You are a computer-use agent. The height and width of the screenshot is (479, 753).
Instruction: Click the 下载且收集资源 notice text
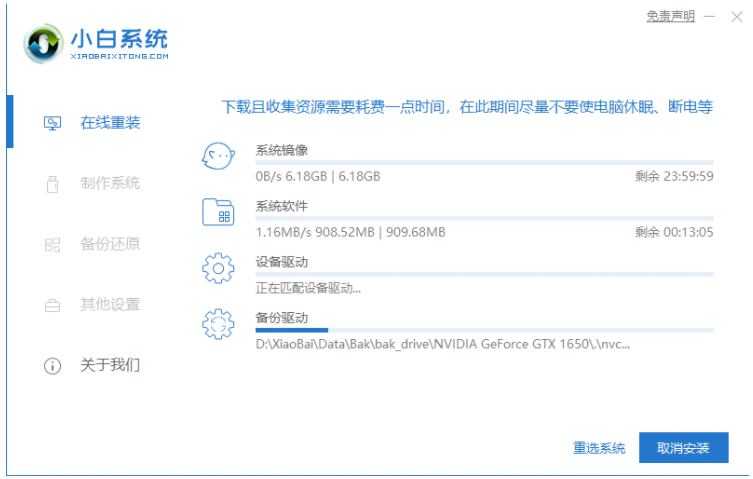pyautogui.click(x=467, y=107)
